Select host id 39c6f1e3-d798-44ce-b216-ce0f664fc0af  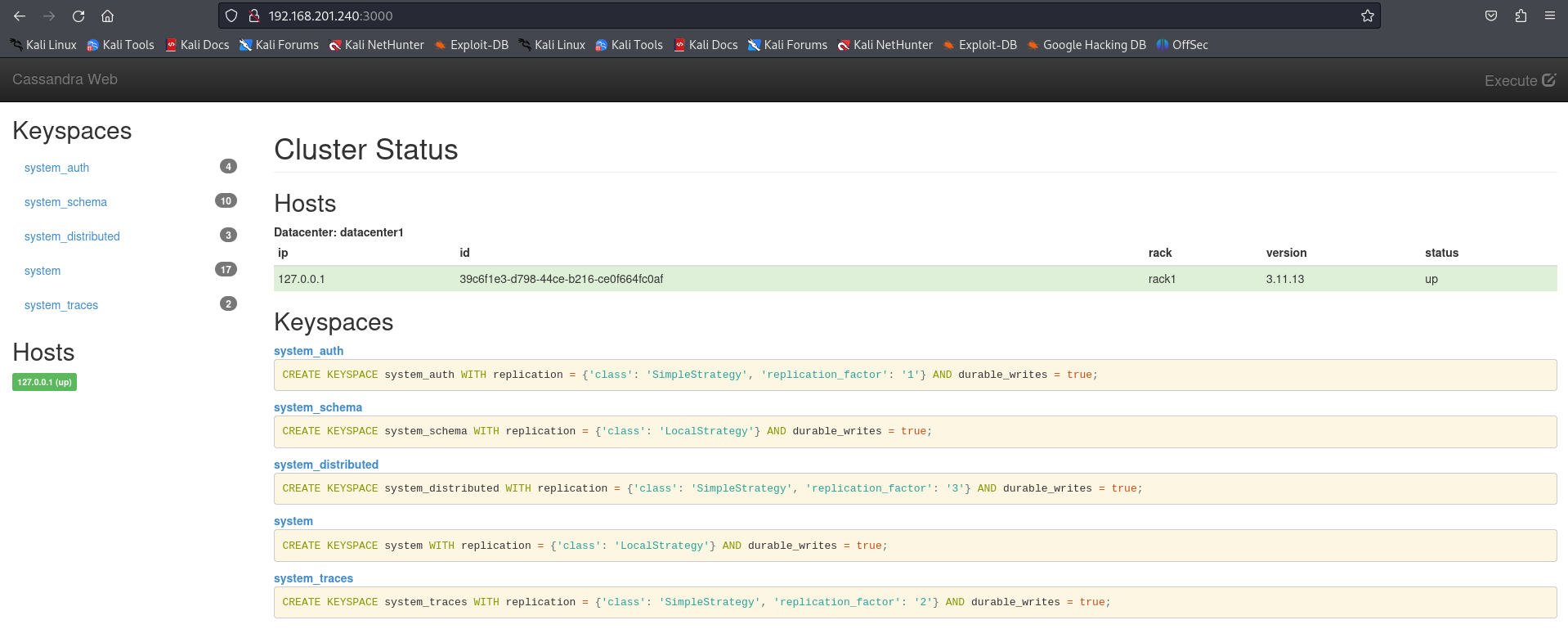tap(561, 279)
